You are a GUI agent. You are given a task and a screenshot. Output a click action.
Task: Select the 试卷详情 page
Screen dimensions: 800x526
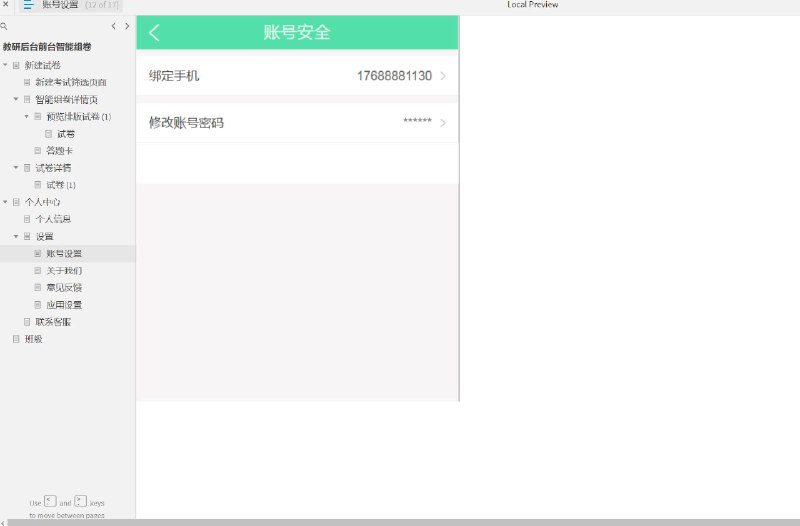pyautogui.click(x=53, y=168)
